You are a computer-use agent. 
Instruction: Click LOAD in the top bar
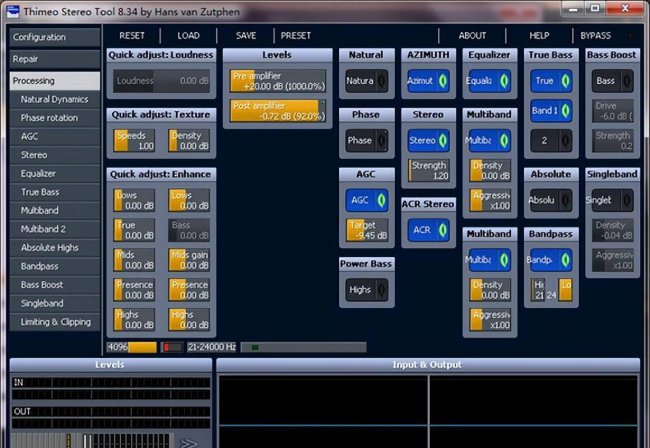tap(189, 36)
